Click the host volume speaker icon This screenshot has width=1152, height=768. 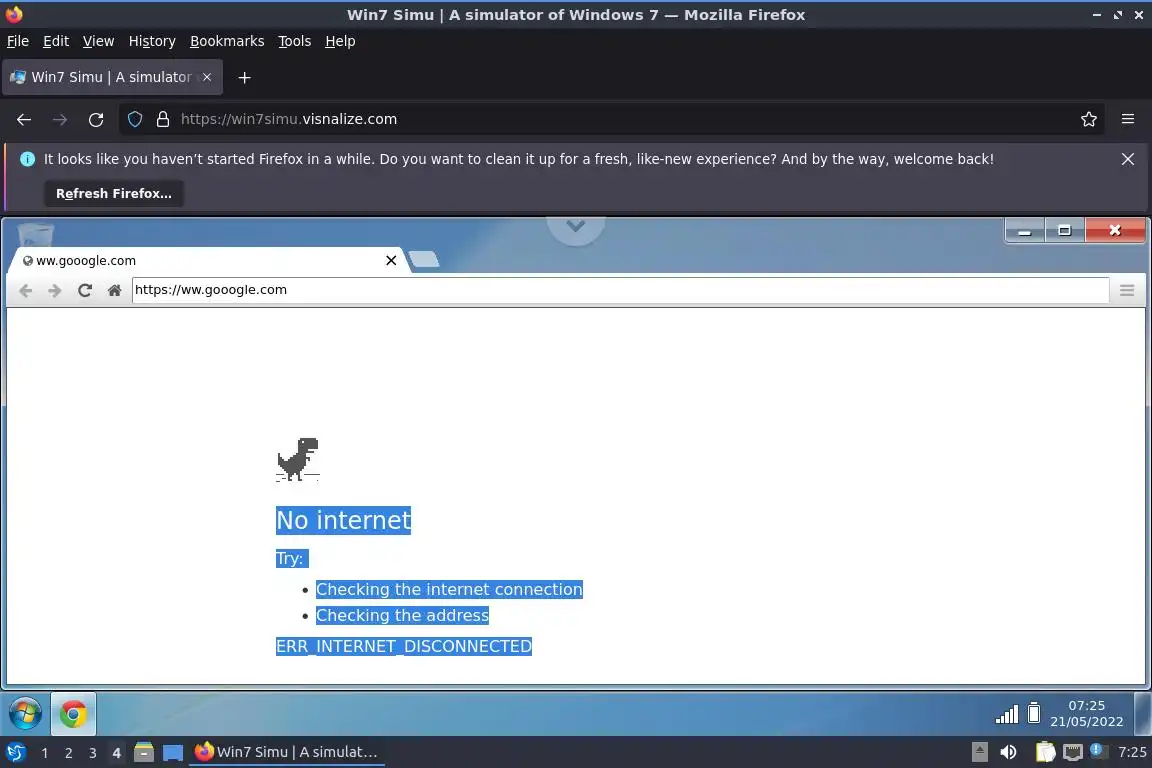point(1008,752)
